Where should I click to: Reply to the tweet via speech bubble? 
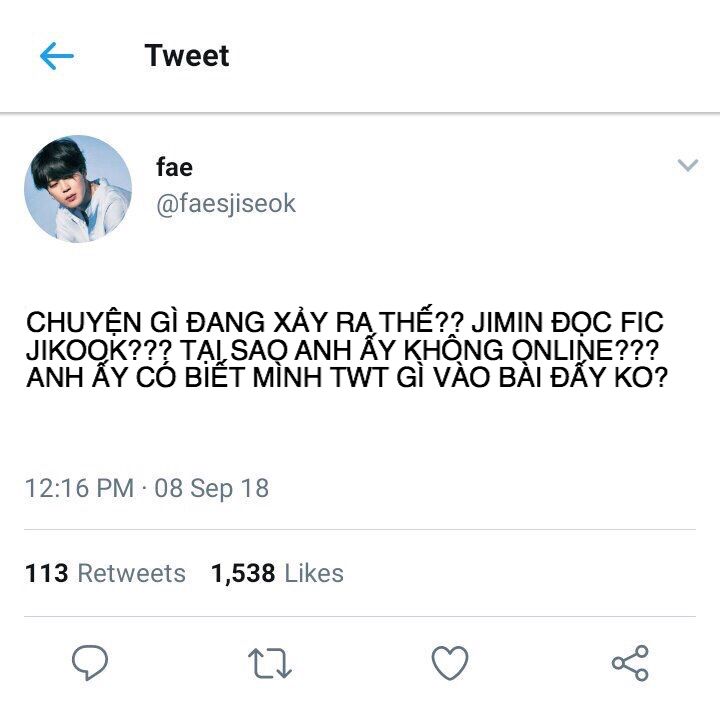[90, 662]
